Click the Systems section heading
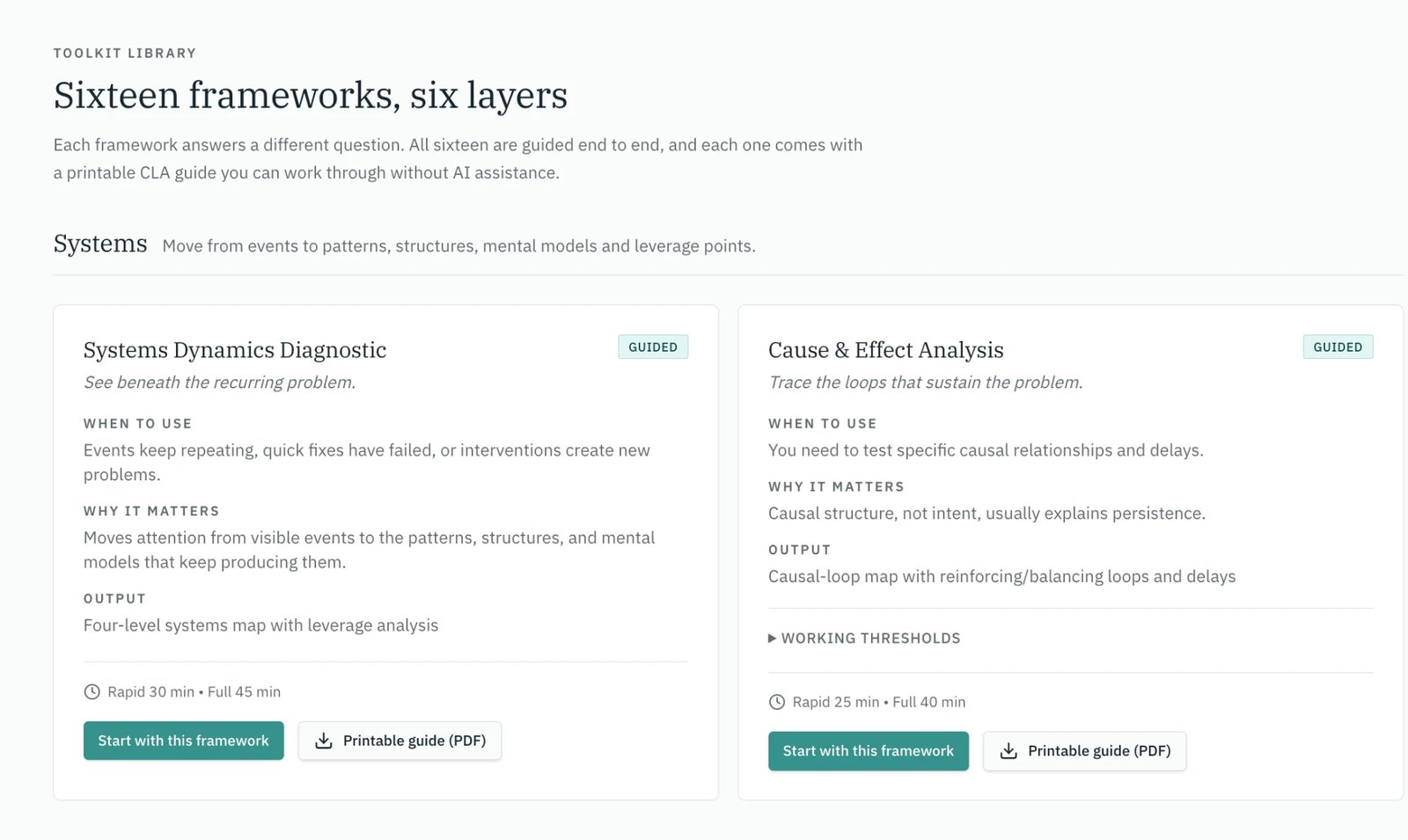This screenshot has height=840, width=1408. click(x=100, y=244)
